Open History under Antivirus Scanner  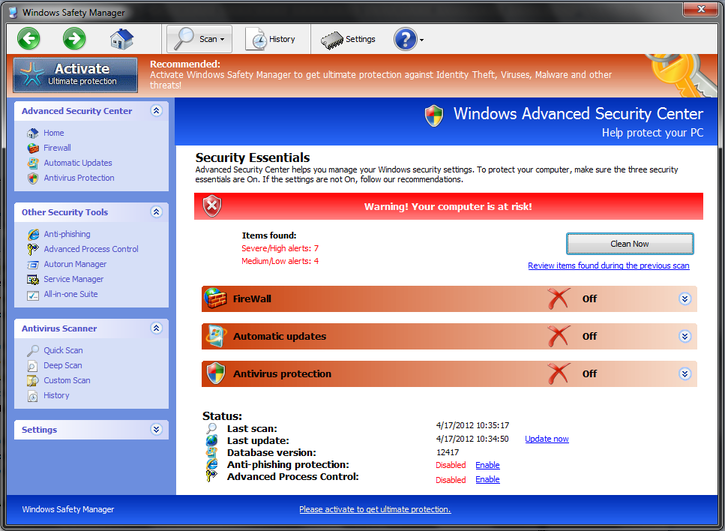pos(56,395)
